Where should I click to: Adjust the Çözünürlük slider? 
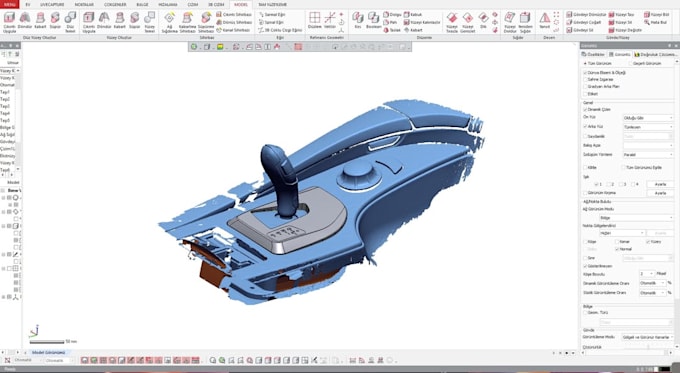[x=648, y=347]
